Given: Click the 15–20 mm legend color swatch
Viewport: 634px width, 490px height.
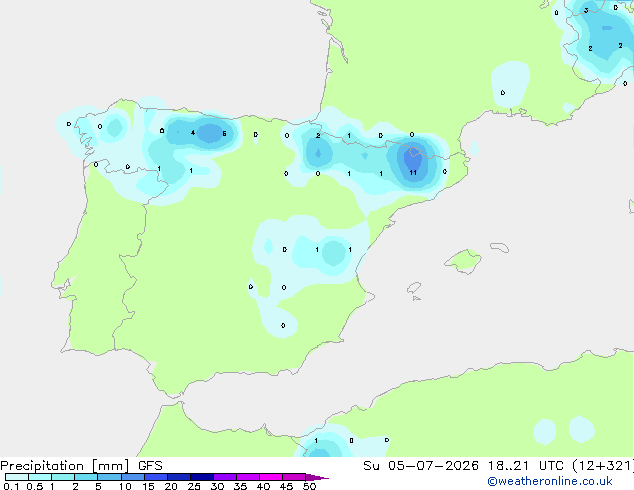Looking at the screenshot, I should pyautogui.click(x=156, y=477).
